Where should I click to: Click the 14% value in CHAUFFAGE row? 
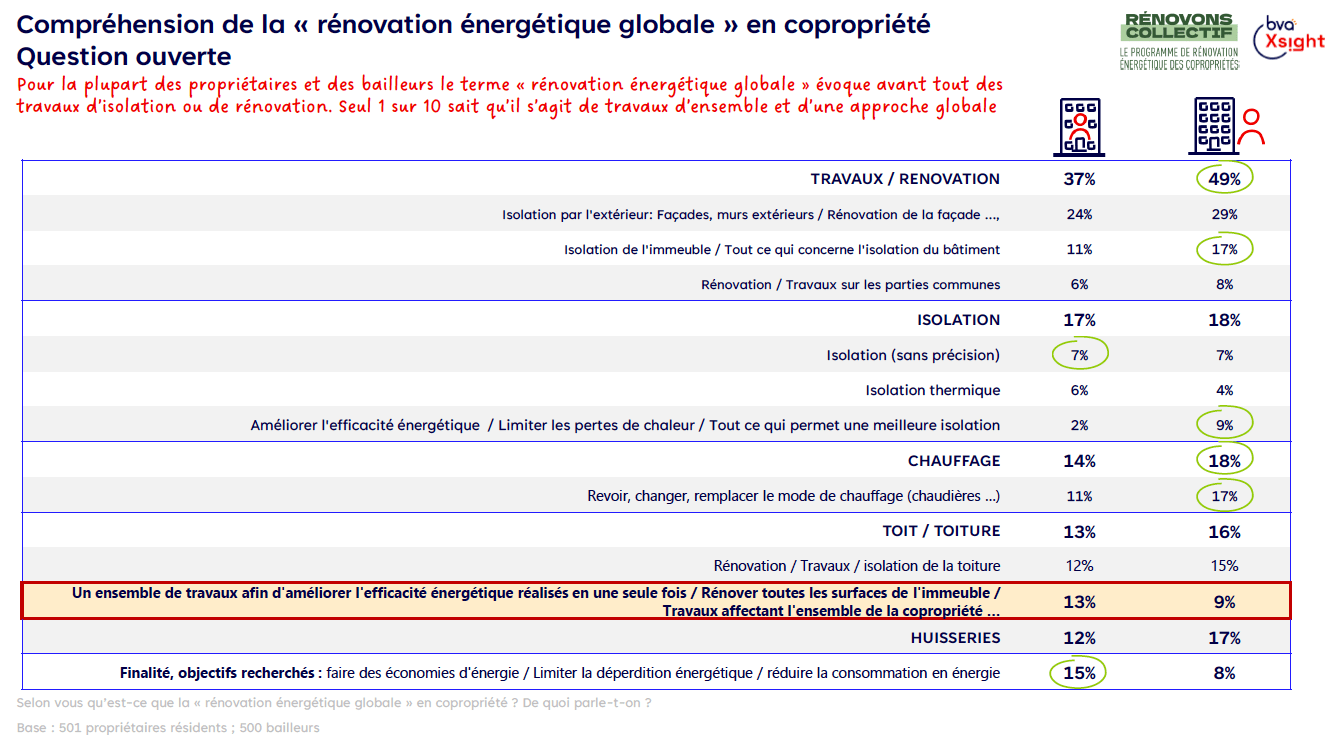[x=1079, y=461]
